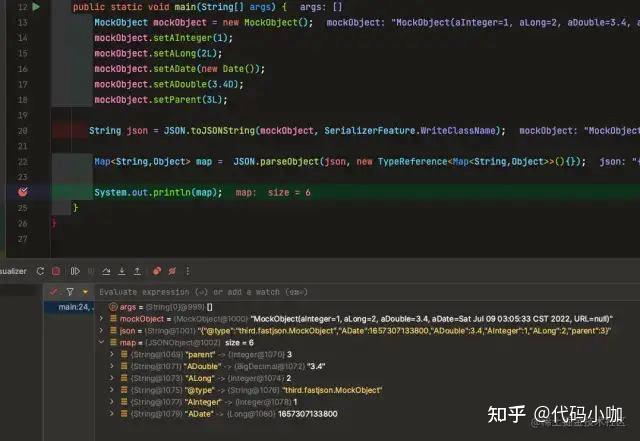Click the "new MockObject()" constructor call
640x441 pixels.
tap(268, 22)
